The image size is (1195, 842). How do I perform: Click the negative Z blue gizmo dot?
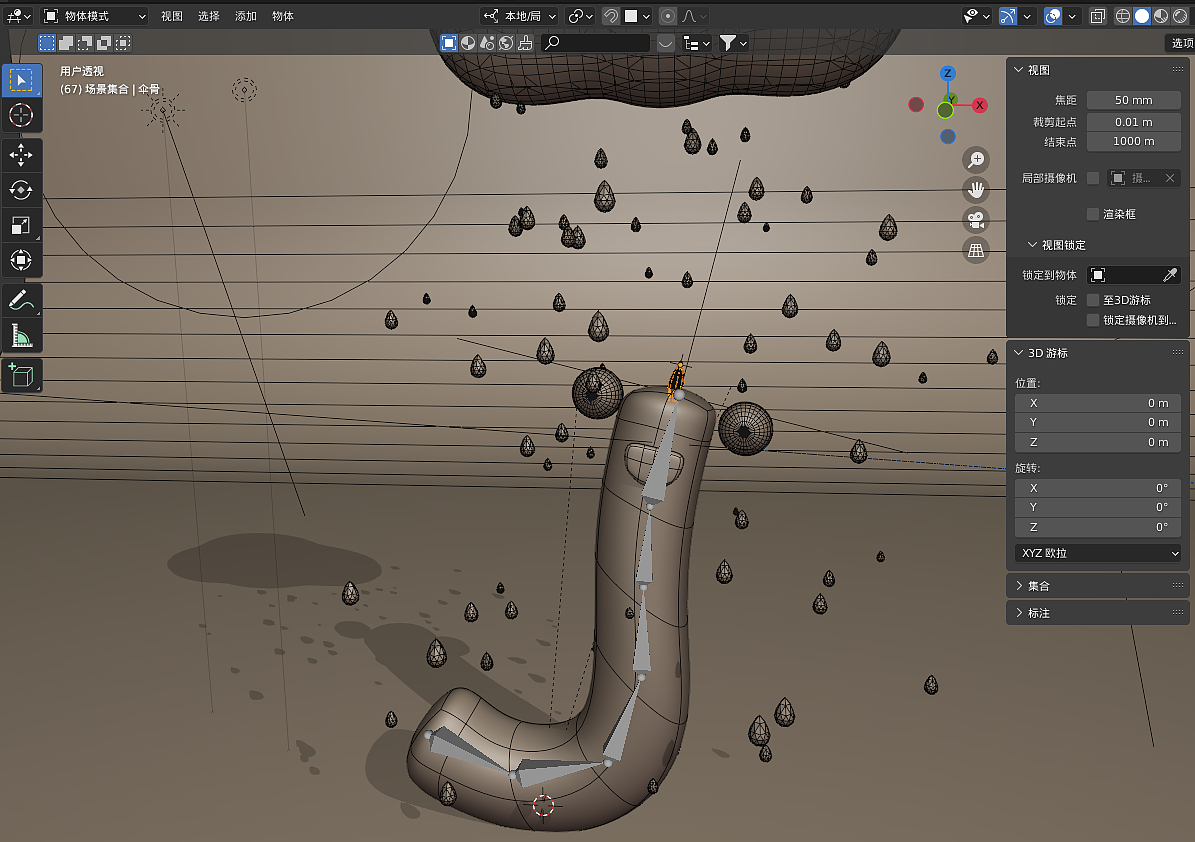(947, 136)
